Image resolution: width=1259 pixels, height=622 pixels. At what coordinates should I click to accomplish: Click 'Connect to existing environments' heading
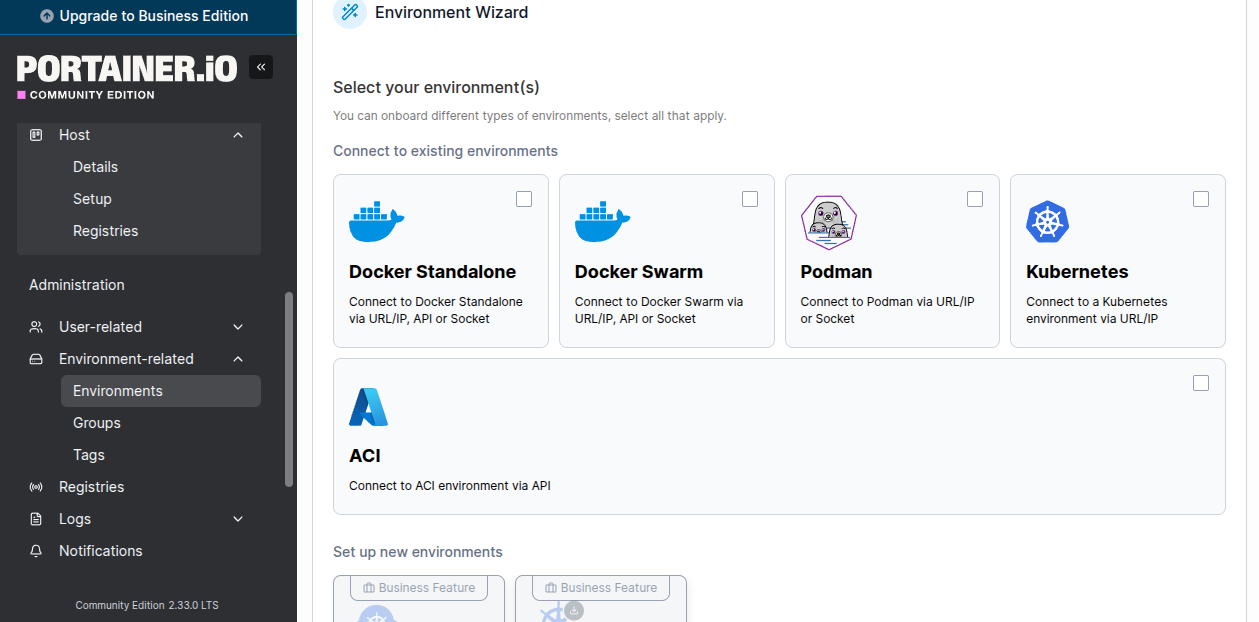(x=445, y=151)
